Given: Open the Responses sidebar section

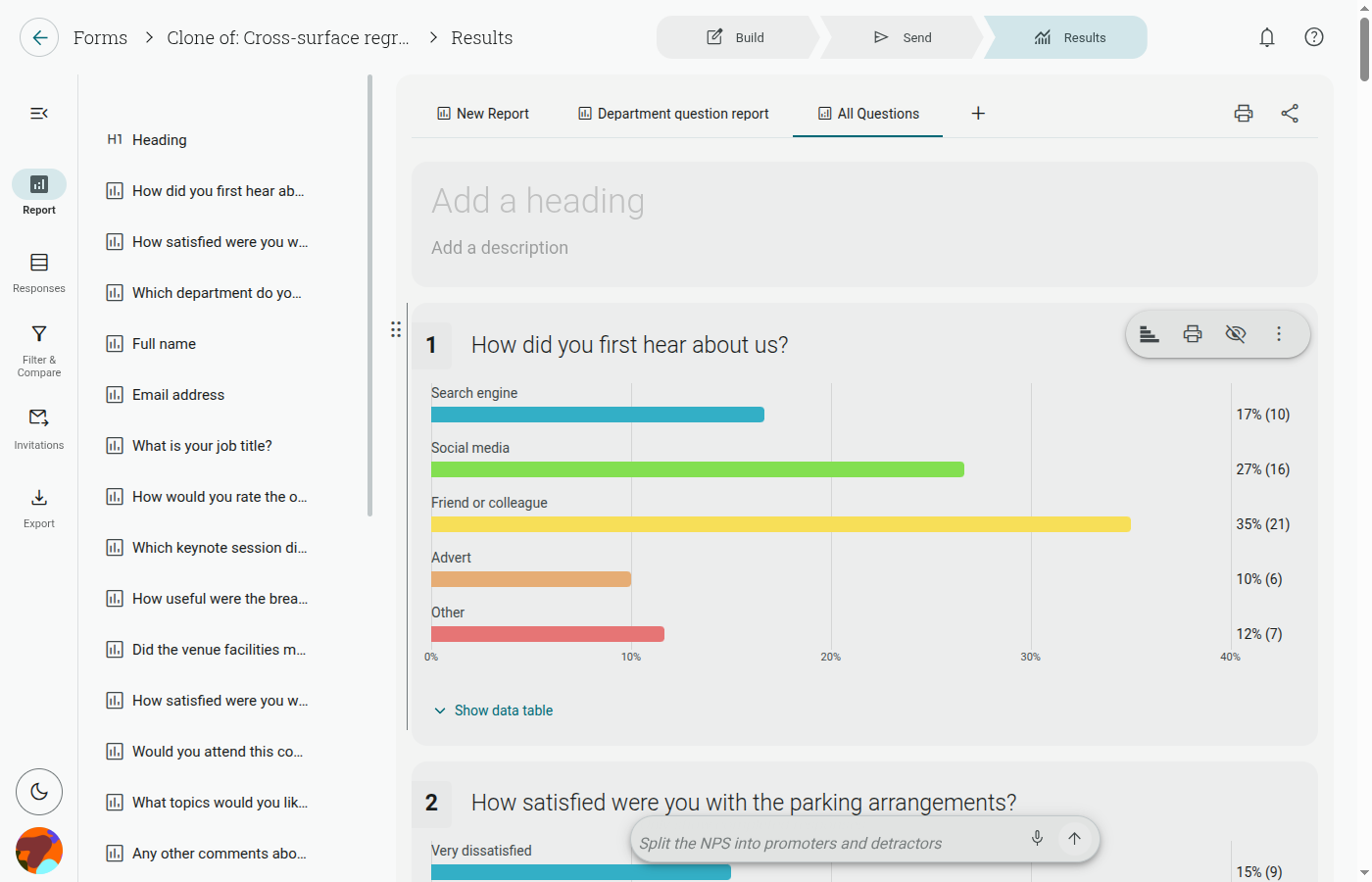Looking at the screenshot, I should [39, 272].
